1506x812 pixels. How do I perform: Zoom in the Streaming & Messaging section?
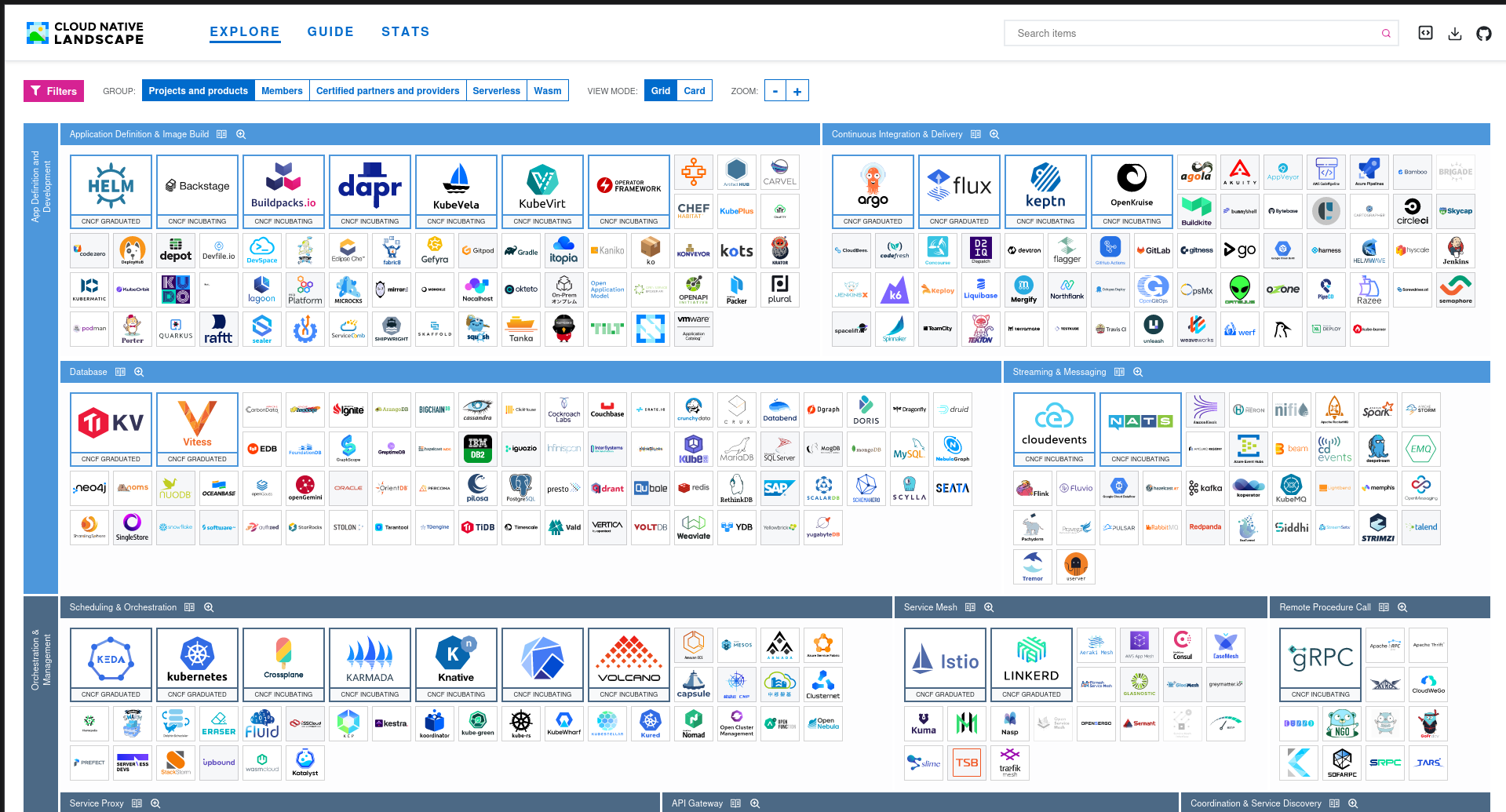click(x=1138, y=372)
